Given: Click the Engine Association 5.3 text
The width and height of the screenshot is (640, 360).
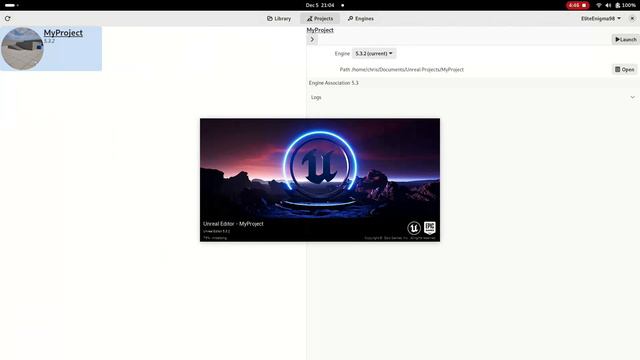Looking at the screenshot, I should [333, 83].
